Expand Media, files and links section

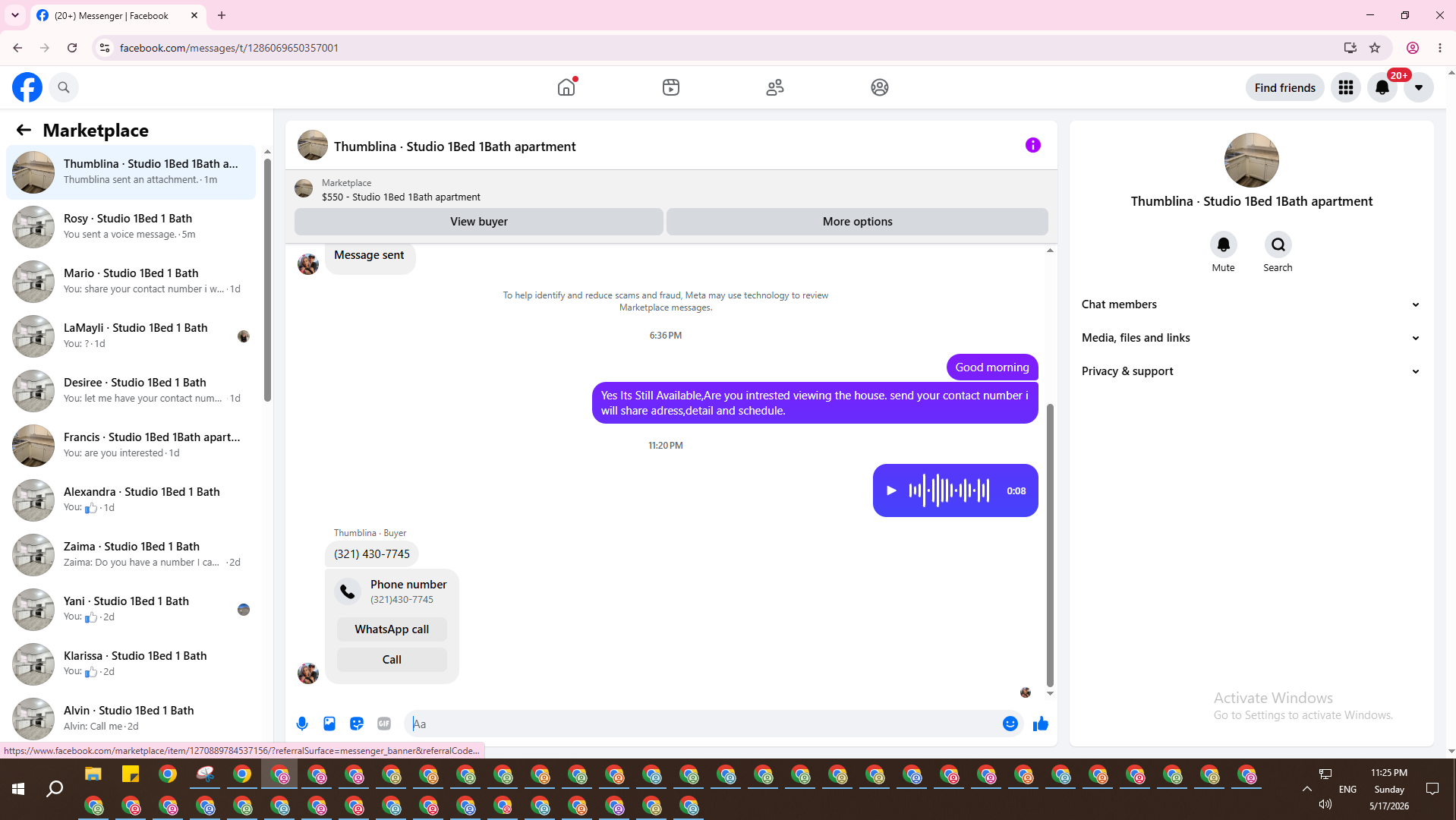click(1251, 338)
